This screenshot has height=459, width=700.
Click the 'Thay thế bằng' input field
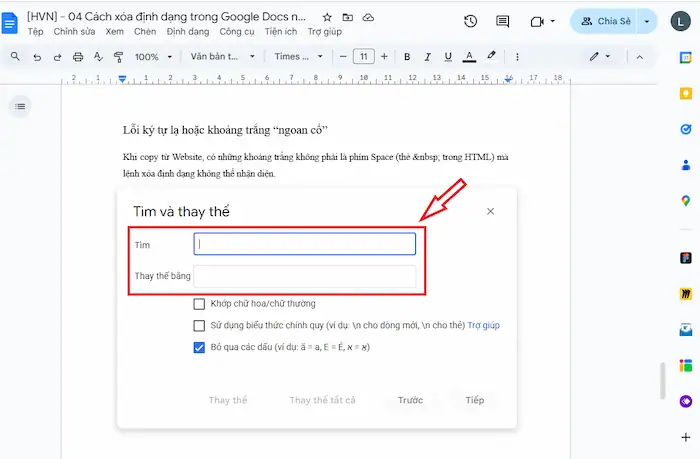click(x=304, y=276)
